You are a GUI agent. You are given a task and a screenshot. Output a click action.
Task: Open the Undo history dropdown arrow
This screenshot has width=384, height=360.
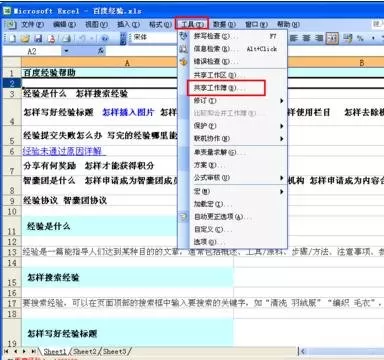[x=91, y=38]
